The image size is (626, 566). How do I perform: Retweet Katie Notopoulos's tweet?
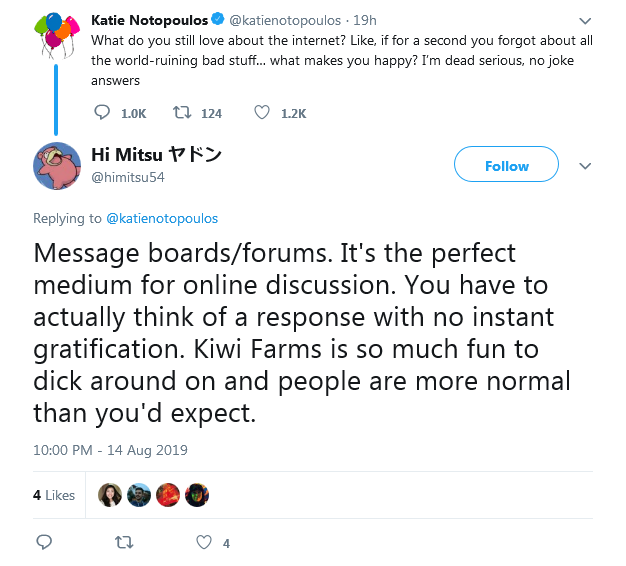[182, 113]
